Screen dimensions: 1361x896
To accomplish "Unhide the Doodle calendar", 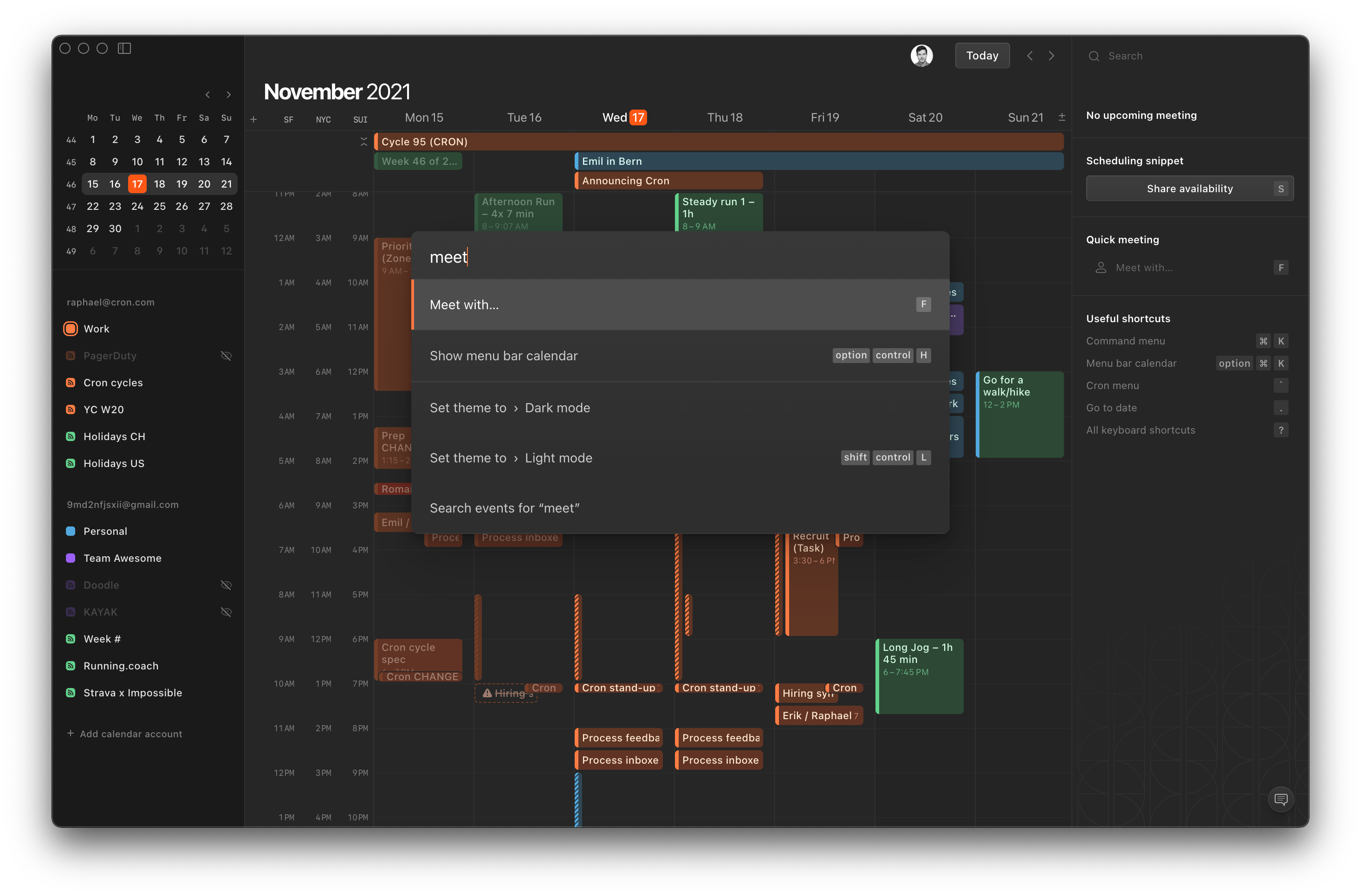I will pos(227,585).
